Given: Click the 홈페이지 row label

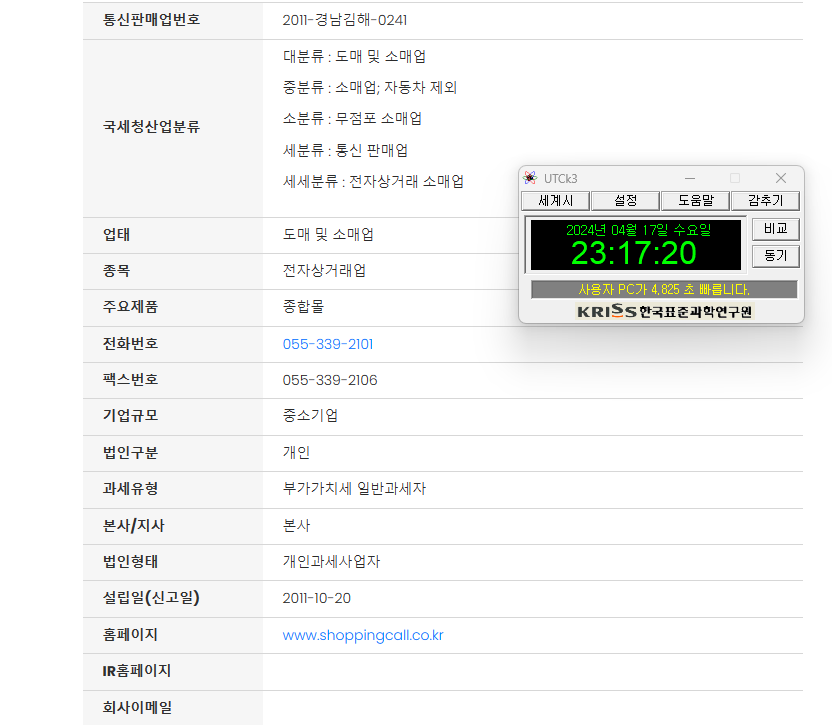Looking at the screenshot, I should [x=131, y=635].
